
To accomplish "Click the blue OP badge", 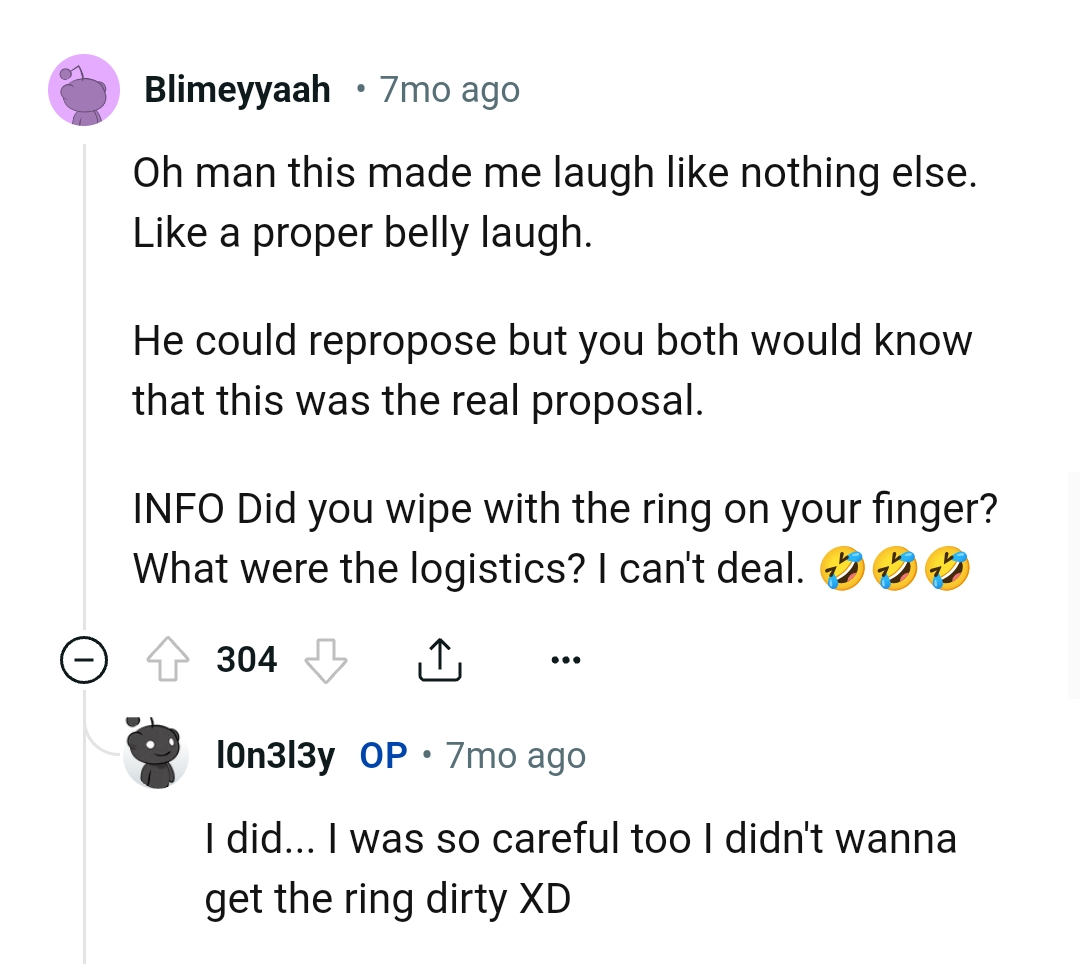I will [381, 755].
